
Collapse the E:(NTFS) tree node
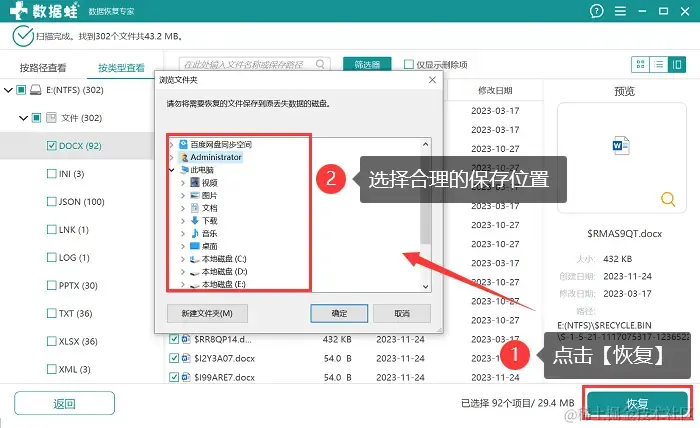[8, 90]
